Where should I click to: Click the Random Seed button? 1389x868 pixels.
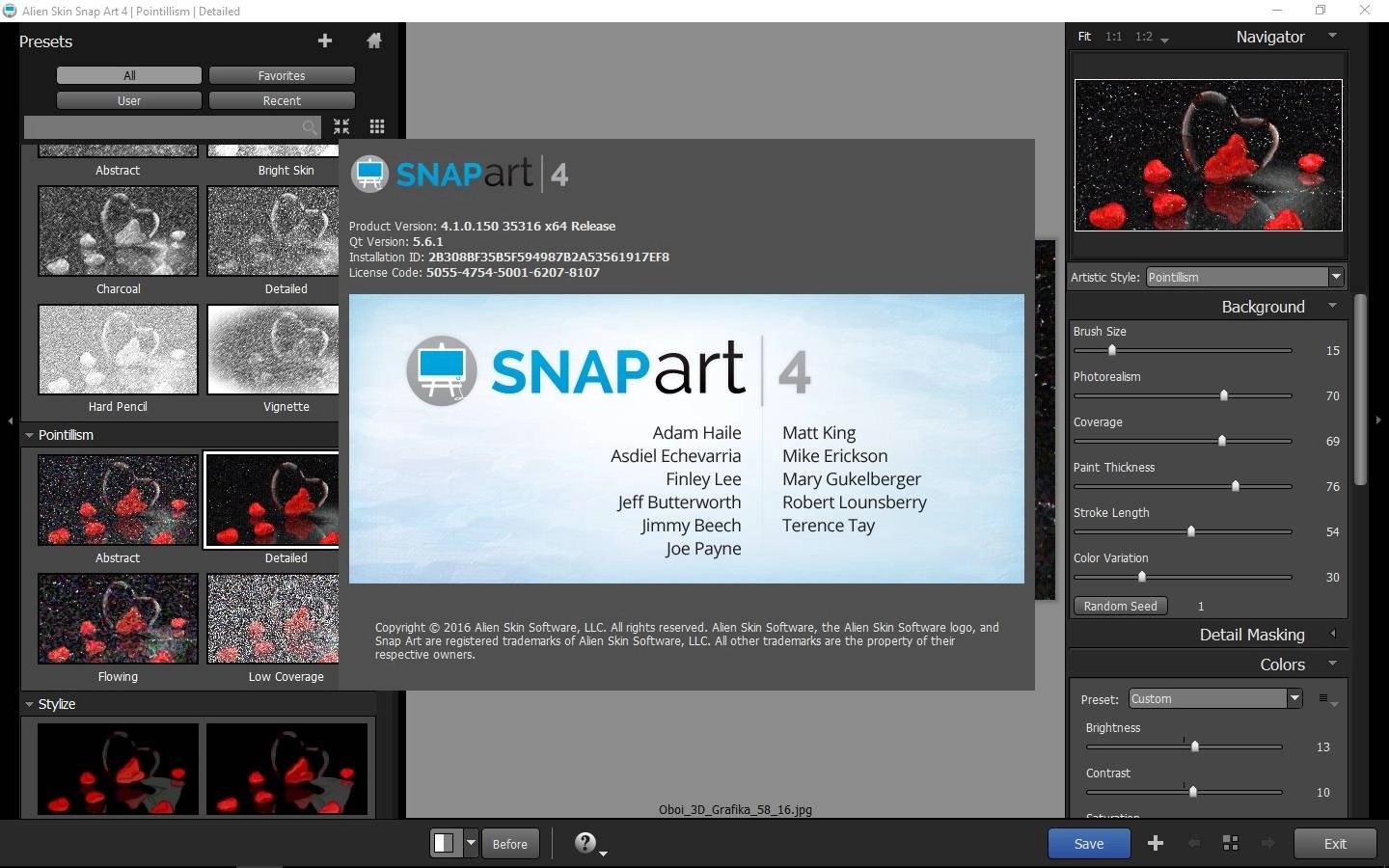click(x=1121, y=606)
